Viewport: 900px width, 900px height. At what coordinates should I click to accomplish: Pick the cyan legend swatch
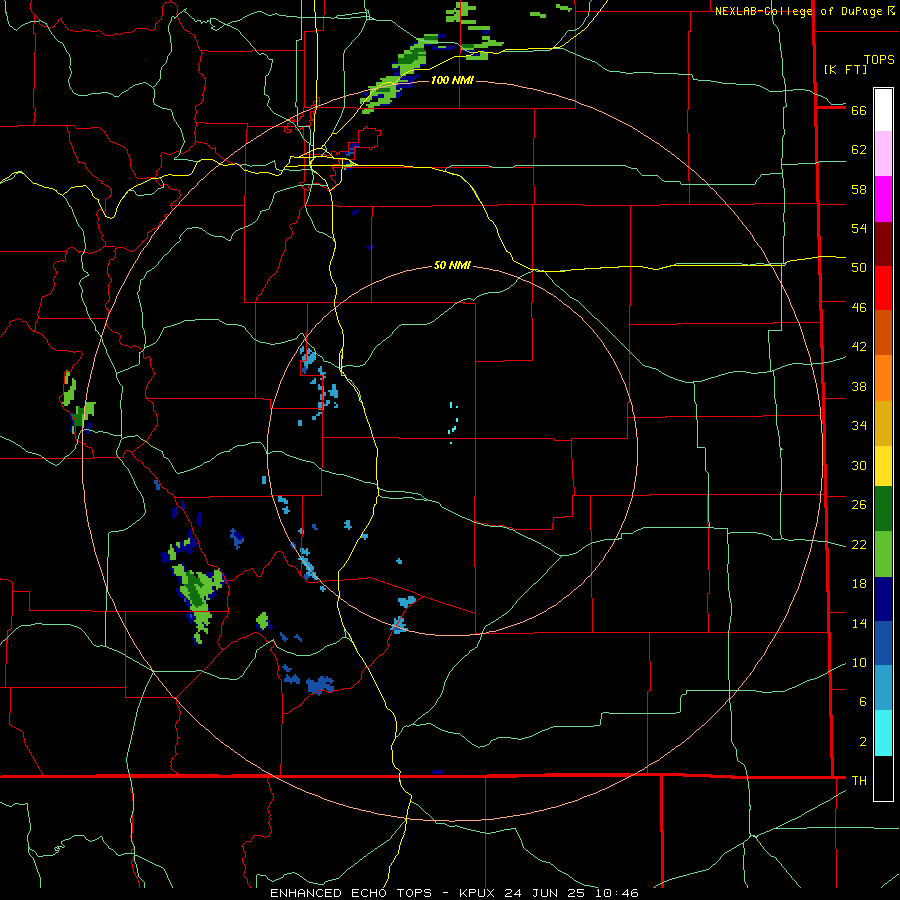coord(883,733)
